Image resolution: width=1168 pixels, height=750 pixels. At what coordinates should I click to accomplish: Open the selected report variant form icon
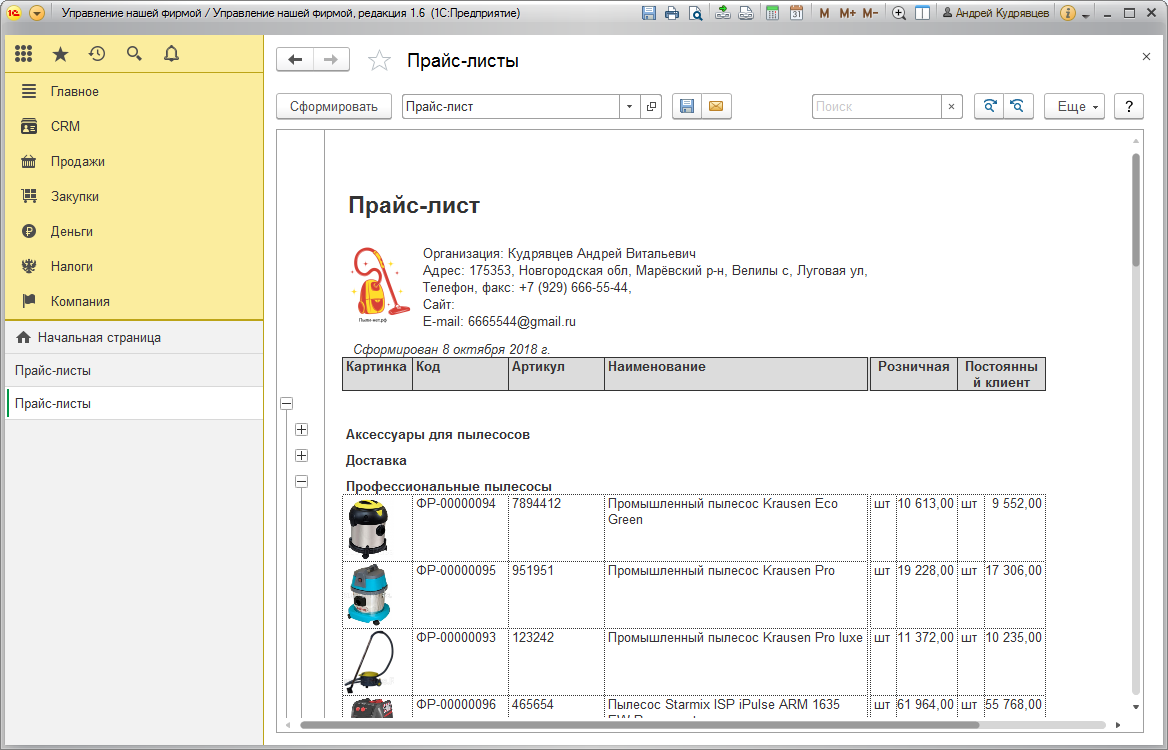click(651, 107)
